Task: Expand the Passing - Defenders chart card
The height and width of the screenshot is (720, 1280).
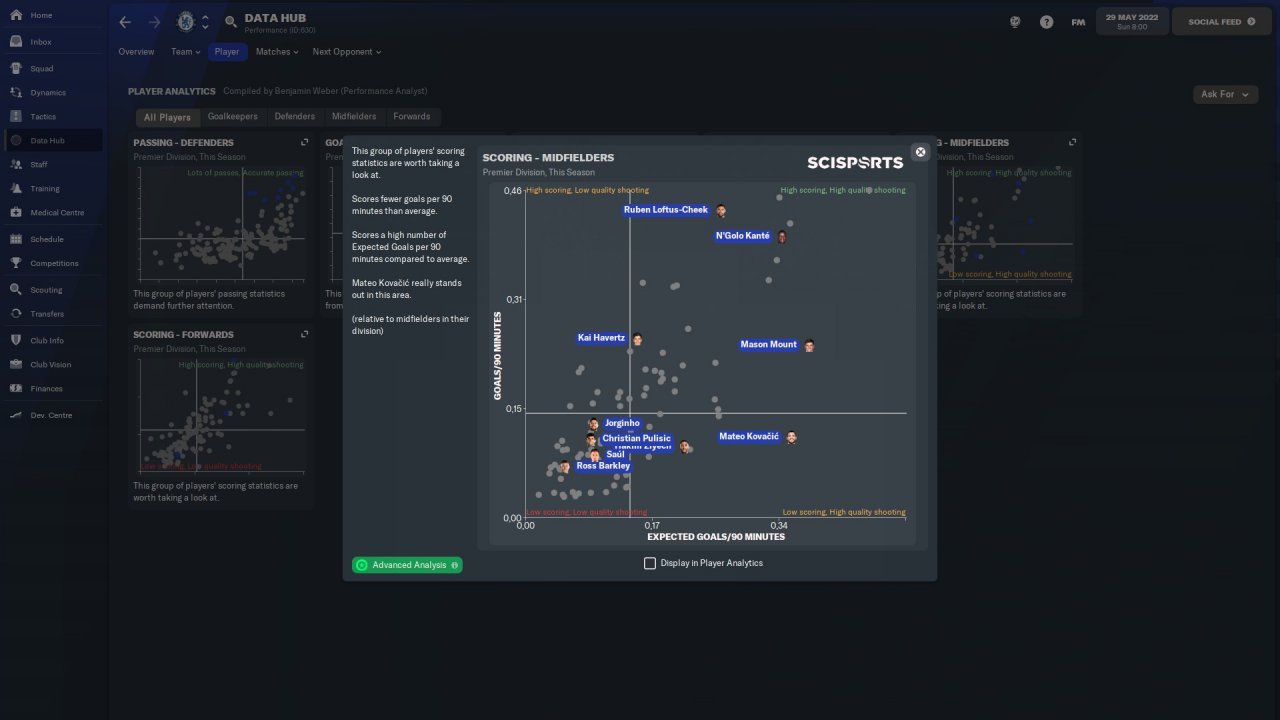Action: (x=305, y=143)
